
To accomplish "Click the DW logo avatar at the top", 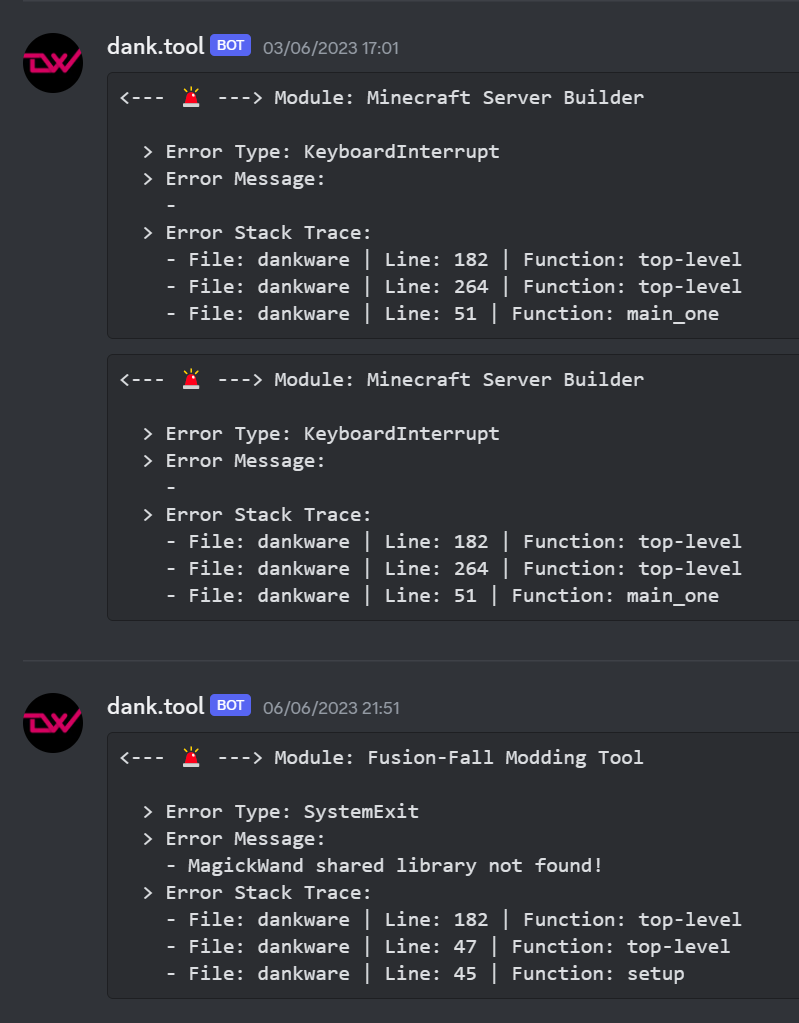I will 52,63.
